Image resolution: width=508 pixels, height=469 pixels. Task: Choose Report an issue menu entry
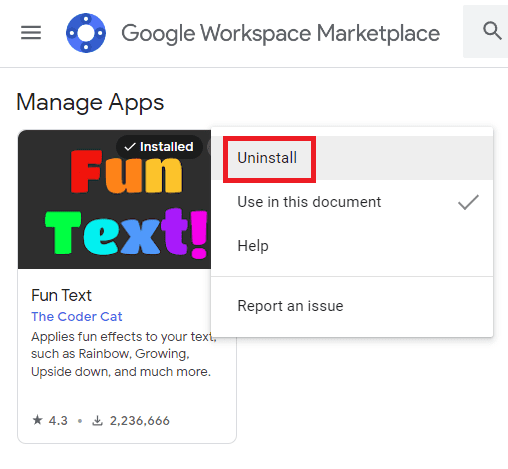coord(352,306)
